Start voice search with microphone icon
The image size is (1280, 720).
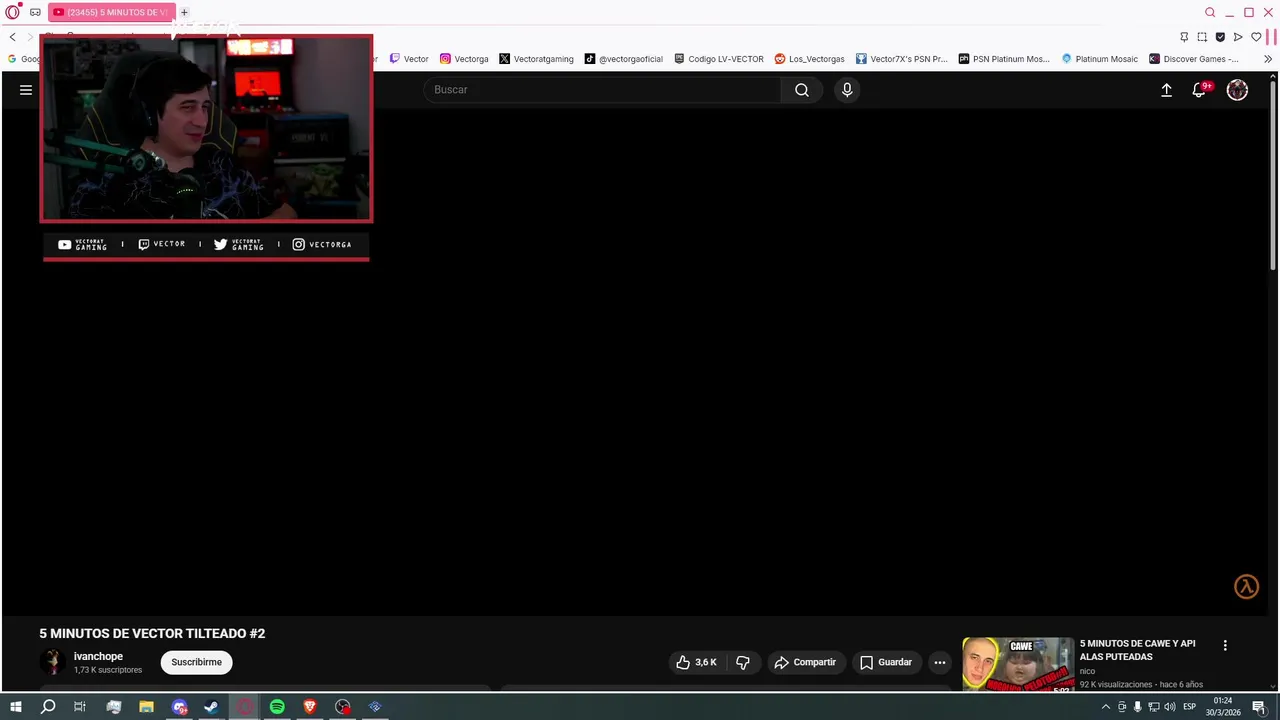point(847,90)
